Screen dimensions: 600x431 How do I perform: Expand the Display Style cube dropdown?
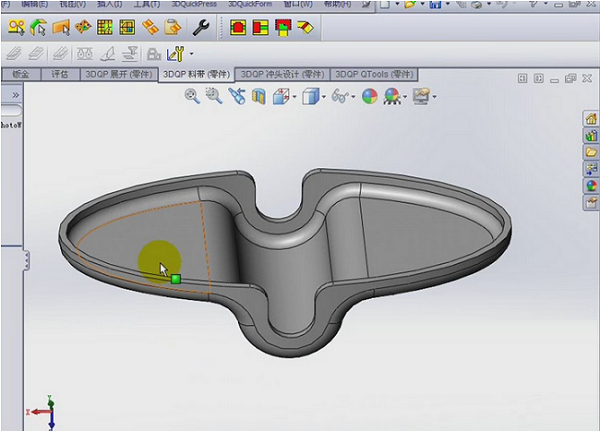coord(323,97)
